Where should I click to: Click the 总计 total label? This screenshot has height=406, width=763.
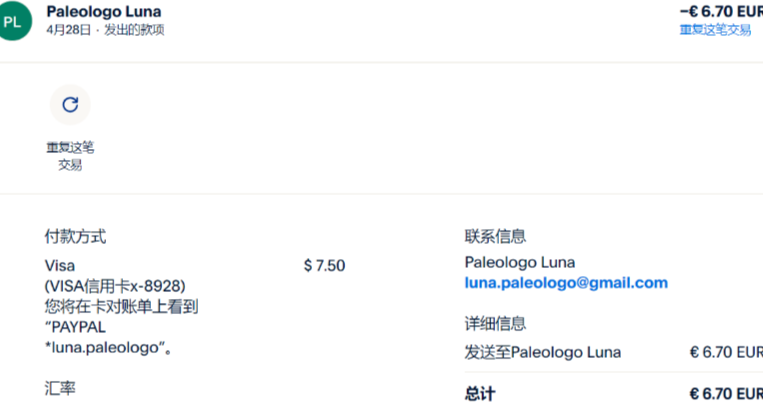[x=480, y=393]
